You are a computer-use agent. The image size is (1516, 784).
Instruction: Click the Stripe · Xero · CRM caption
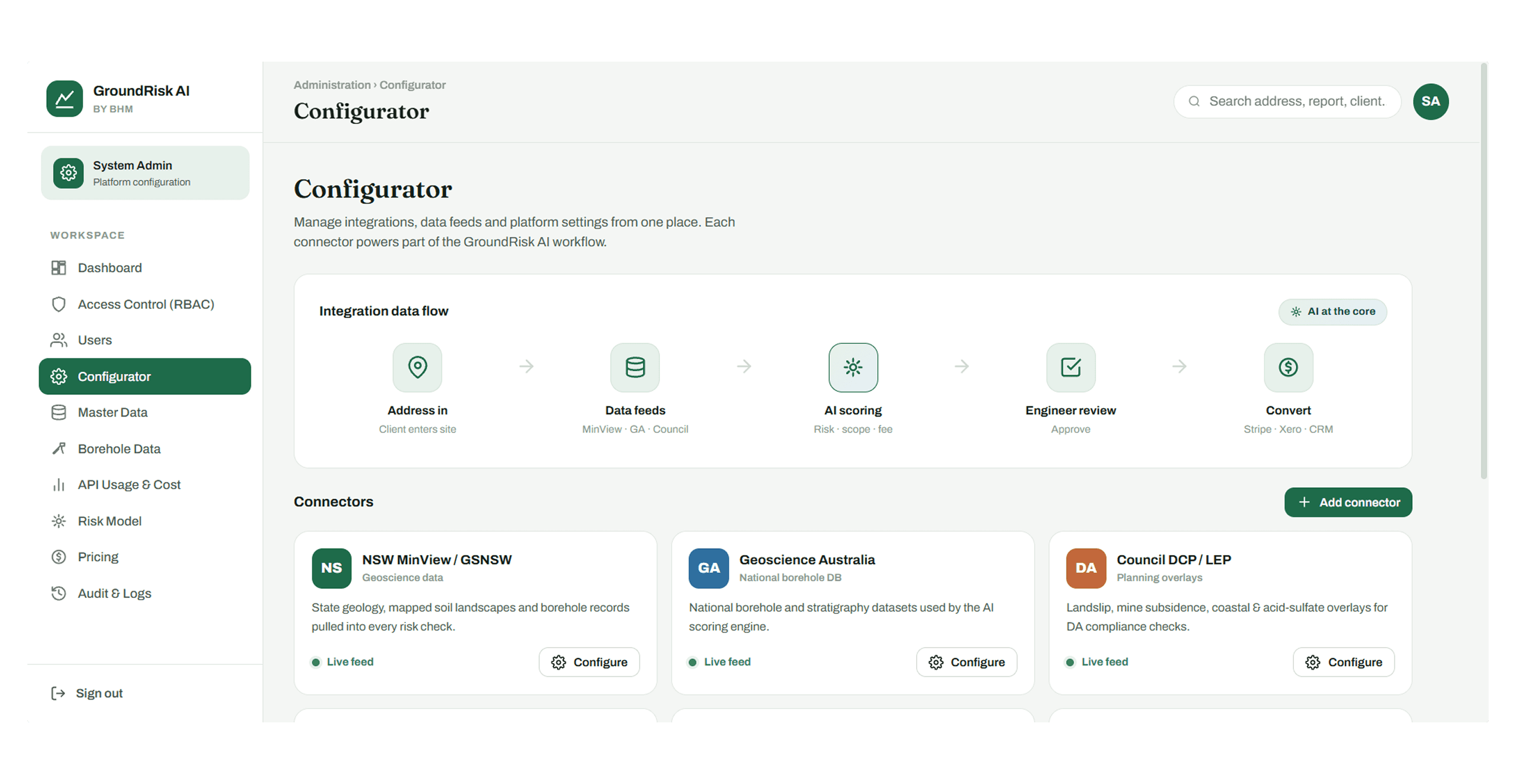[x=1288, y=429]
